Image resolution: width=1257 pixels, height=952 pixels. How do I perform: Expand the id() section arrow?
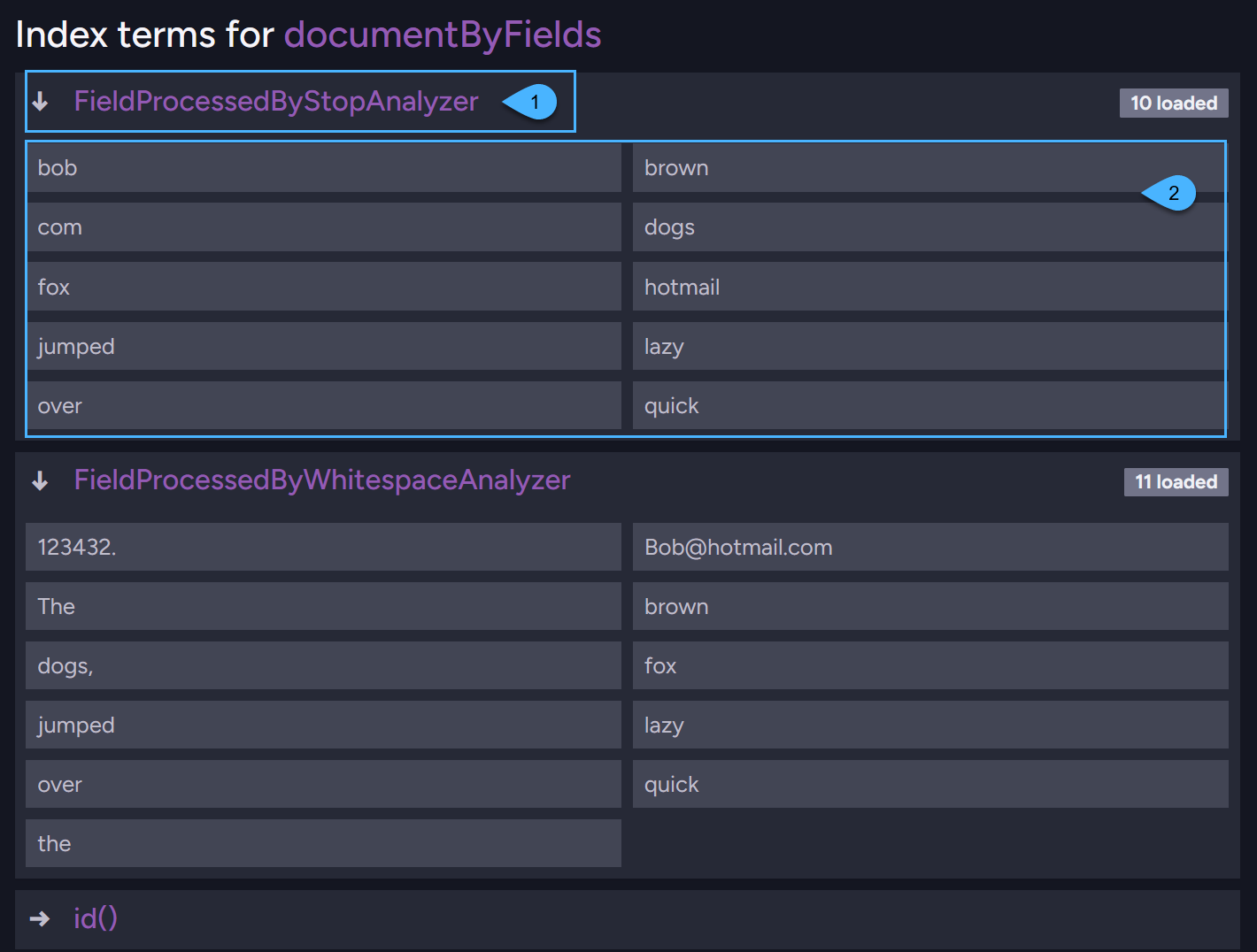tap(40, 918)
